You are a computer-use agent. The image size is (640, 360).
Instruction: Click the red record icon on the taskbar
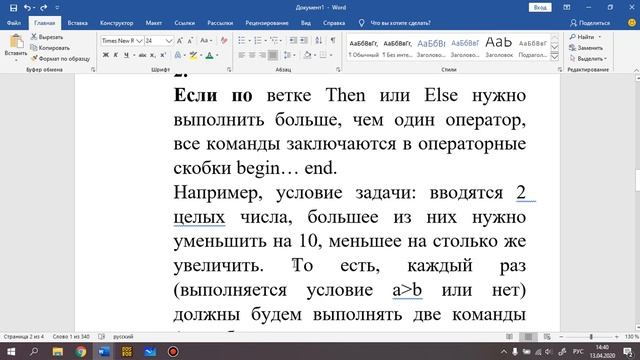point(173,351)
